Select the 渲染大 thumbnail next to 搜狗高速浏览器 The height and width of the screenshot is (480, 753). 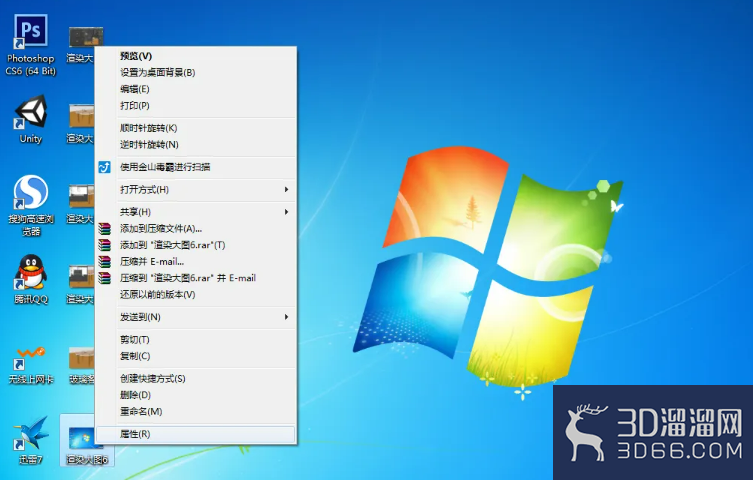click(81, 204)
